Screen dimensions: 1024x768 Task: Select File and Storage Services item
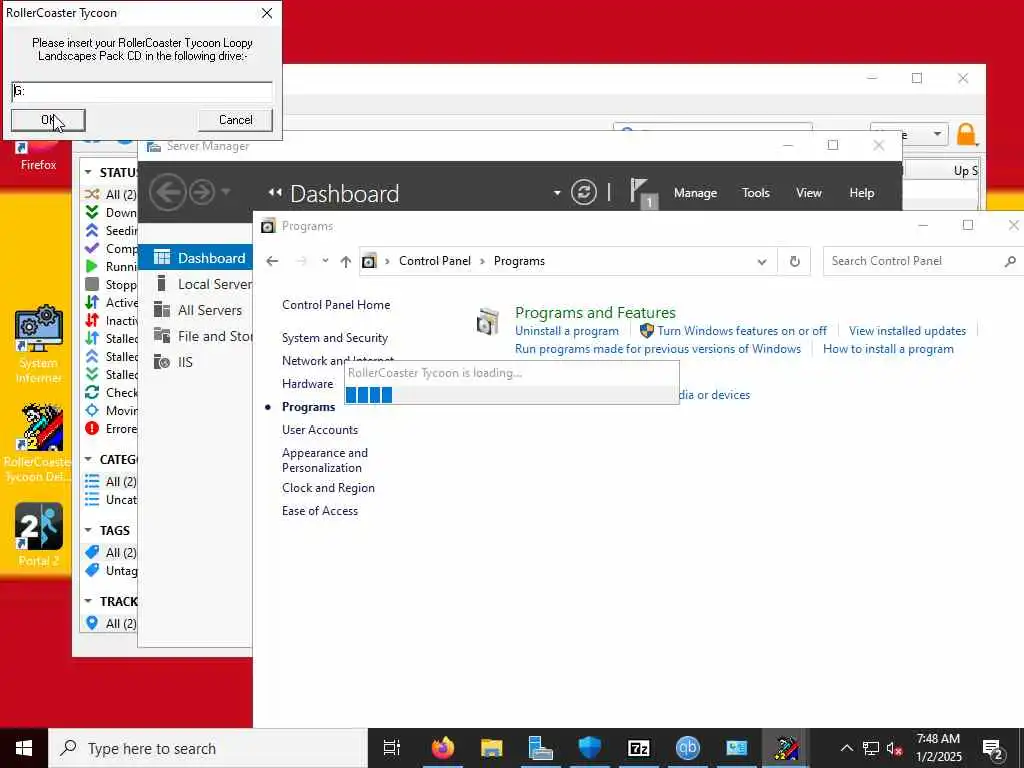pos(196,336)
